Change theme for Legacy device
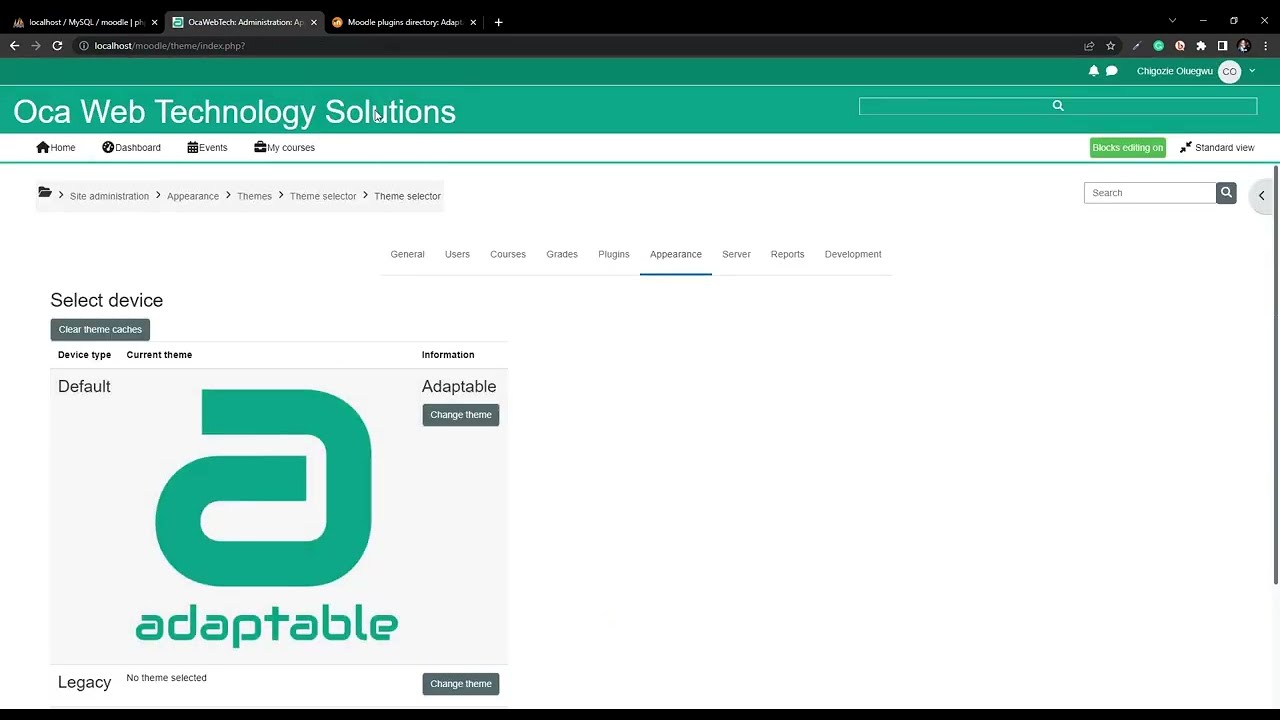This screenshot has width=1280, height=720. click(x=461, y=684)
